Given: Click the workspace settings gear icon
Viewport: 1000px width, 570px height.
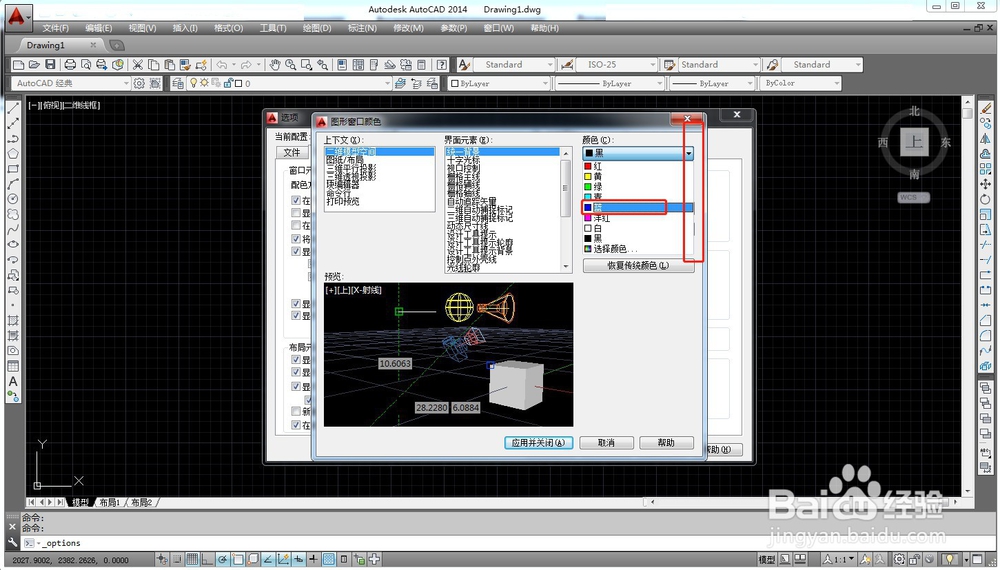Looking at the screenshot, I should coord(139,83).
